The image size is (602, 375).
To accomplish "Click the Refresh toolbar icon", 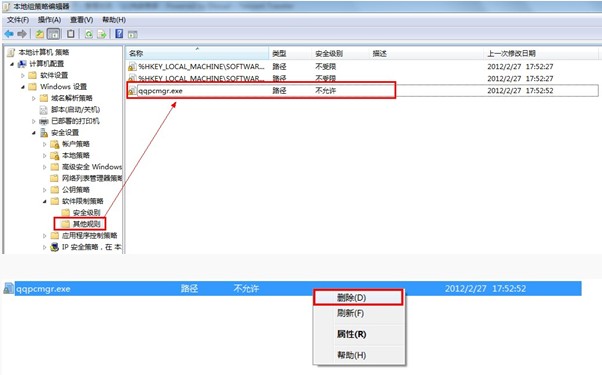I will (x=89, y=34).
